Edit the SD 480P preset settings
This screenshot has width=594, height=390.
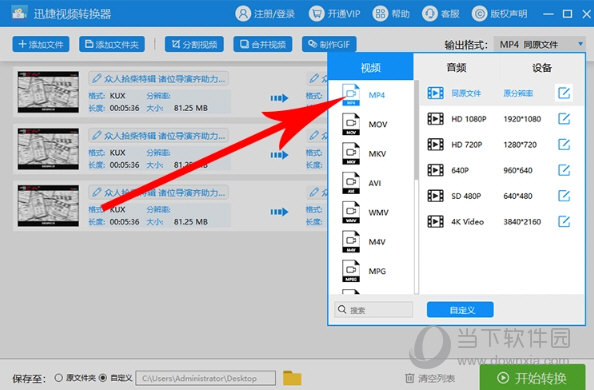[x=564, y=196]
